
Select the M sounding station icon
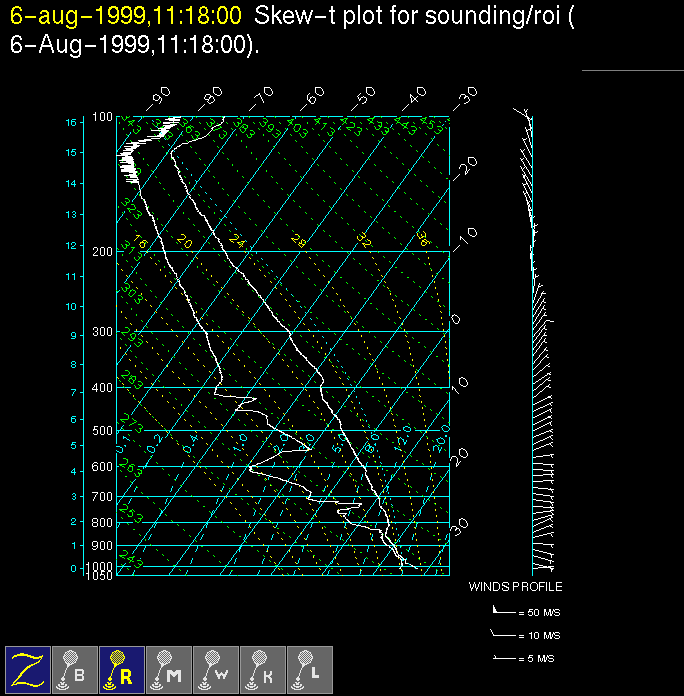[x=169, y=669]
